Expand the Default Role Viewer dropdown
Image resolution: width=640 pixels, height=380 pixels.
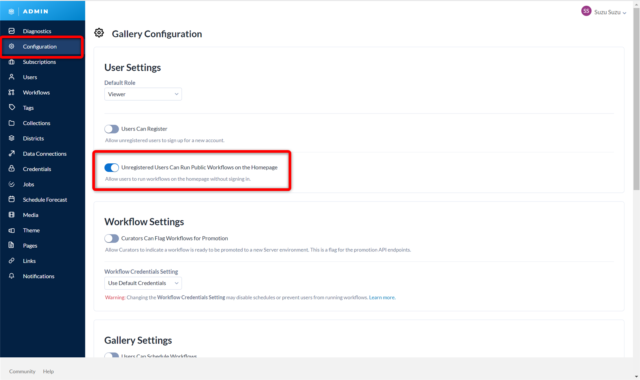pos(143,94)
